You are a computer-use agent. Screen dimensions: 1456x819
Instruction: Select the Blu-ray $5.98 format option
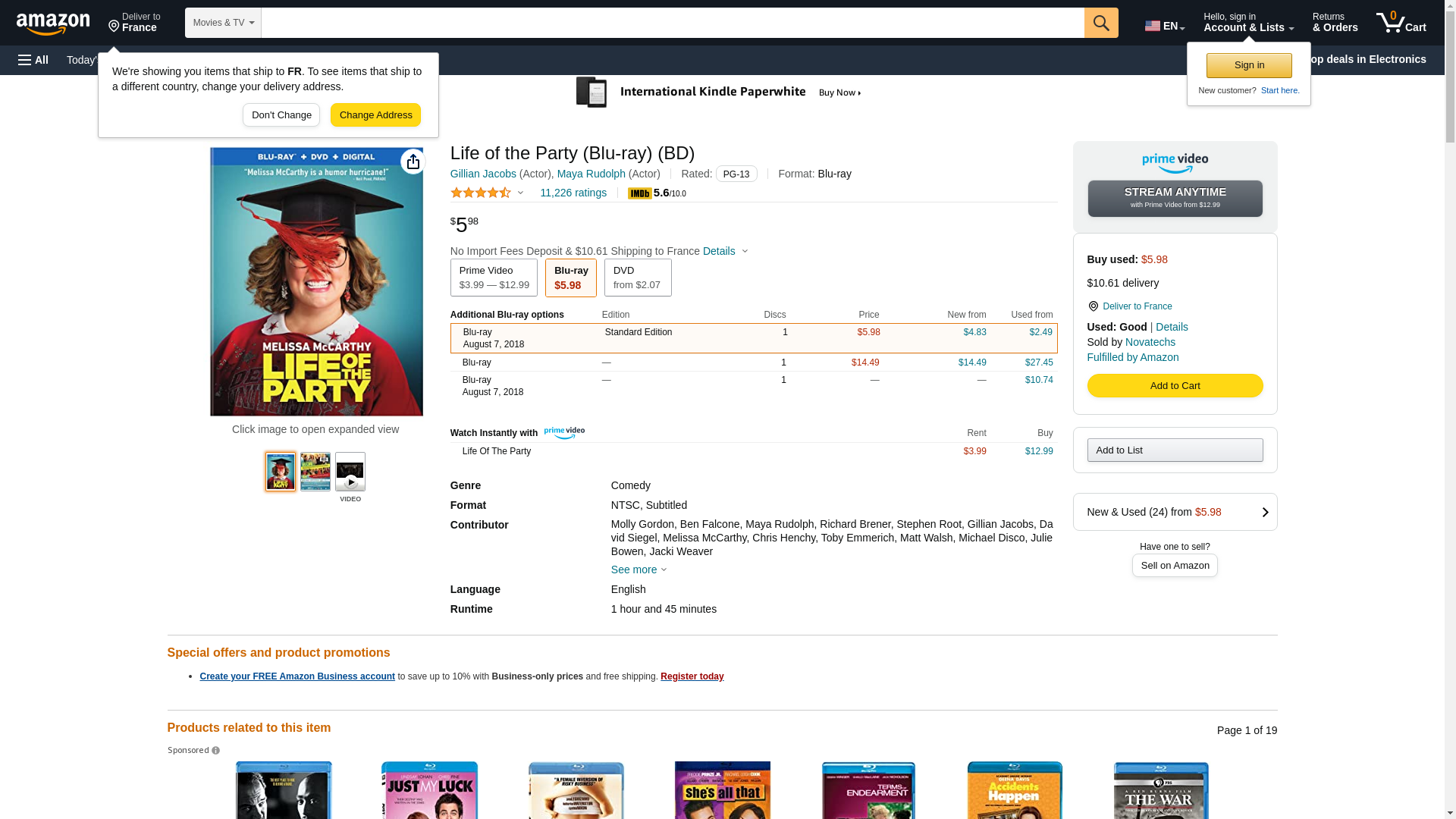tap(571, 278)
